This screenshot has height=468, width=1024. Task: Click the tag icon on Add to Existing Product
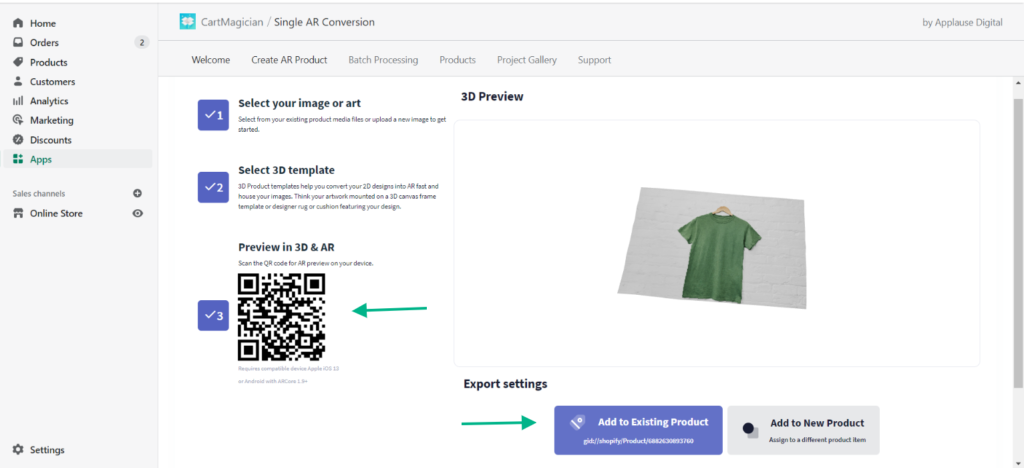(x=577, y=423)
